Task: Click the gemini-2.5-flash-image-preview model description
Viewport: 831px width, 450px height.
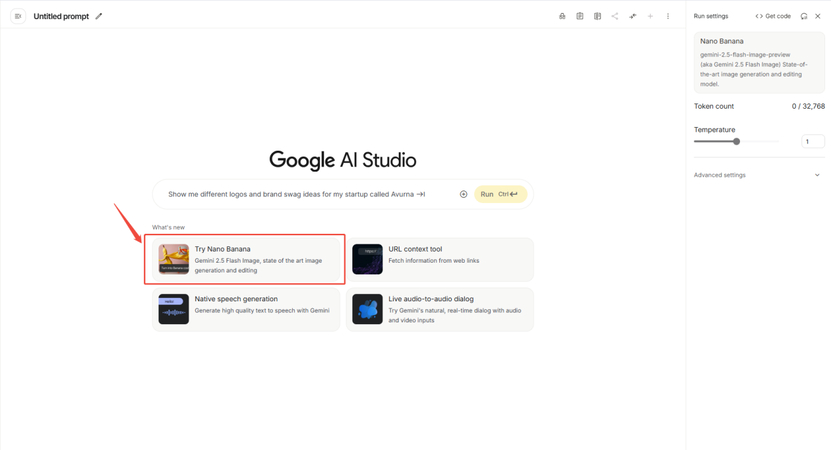Action: pos(753,69)
